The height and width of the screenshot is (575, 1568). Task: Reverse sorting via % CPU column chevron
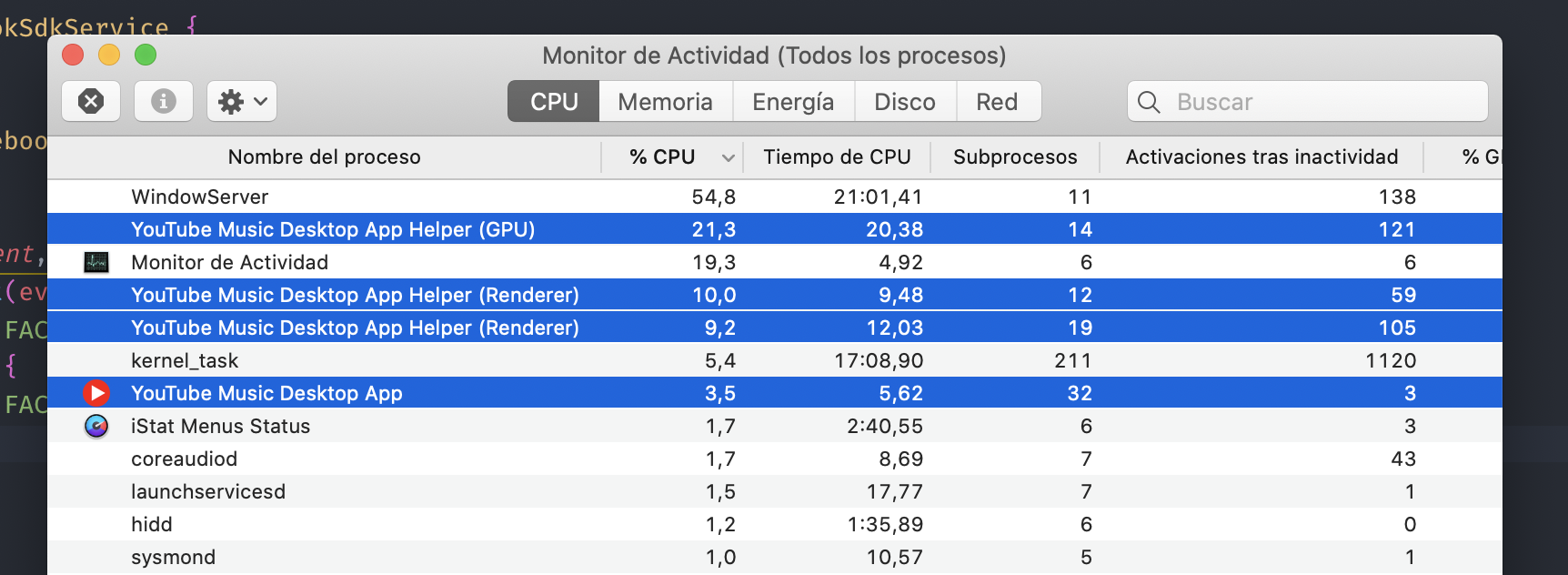(728, 156)
